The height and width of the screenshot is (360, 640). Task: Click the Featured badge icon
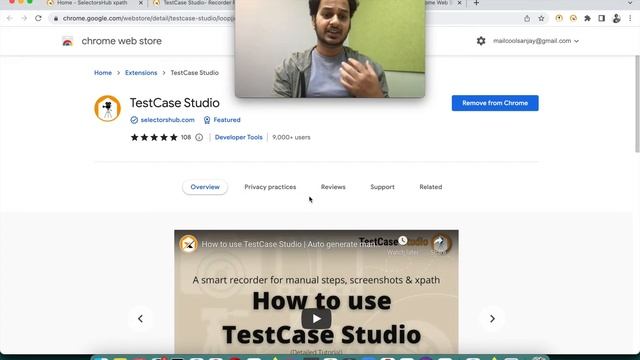pyautogui.click(x=207, y=120)
